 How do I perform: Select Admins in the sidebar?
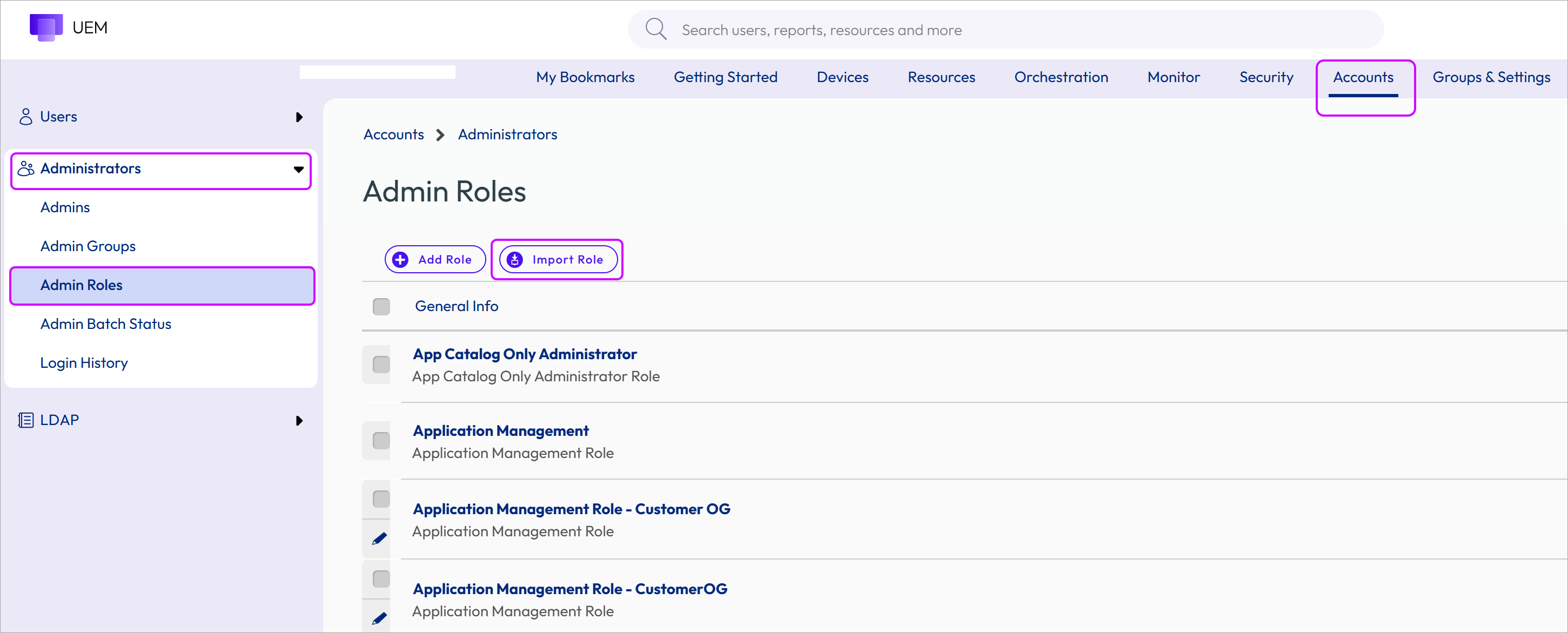click(x=64, y=207)
